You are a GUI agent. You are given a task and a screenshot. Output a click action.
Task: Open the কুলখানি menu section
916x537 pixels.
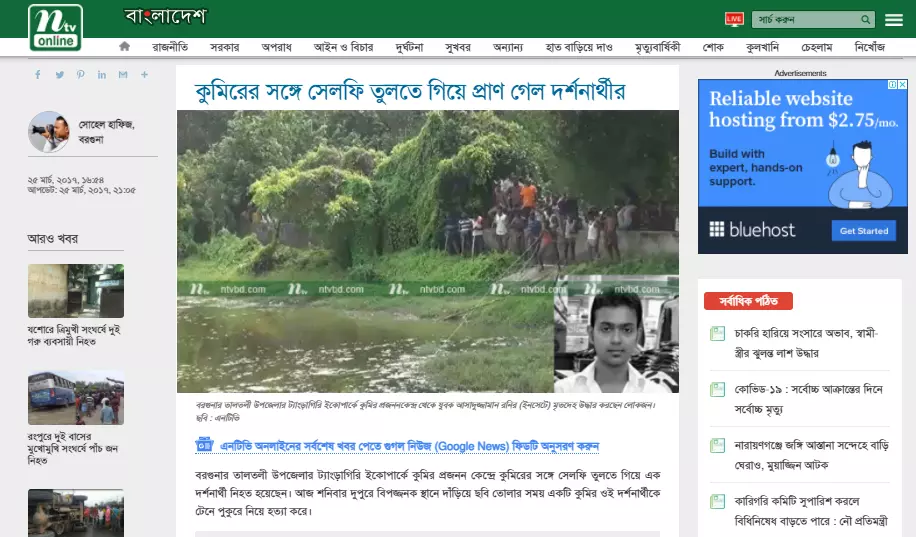pyautogui.click(x=762, y=47)
